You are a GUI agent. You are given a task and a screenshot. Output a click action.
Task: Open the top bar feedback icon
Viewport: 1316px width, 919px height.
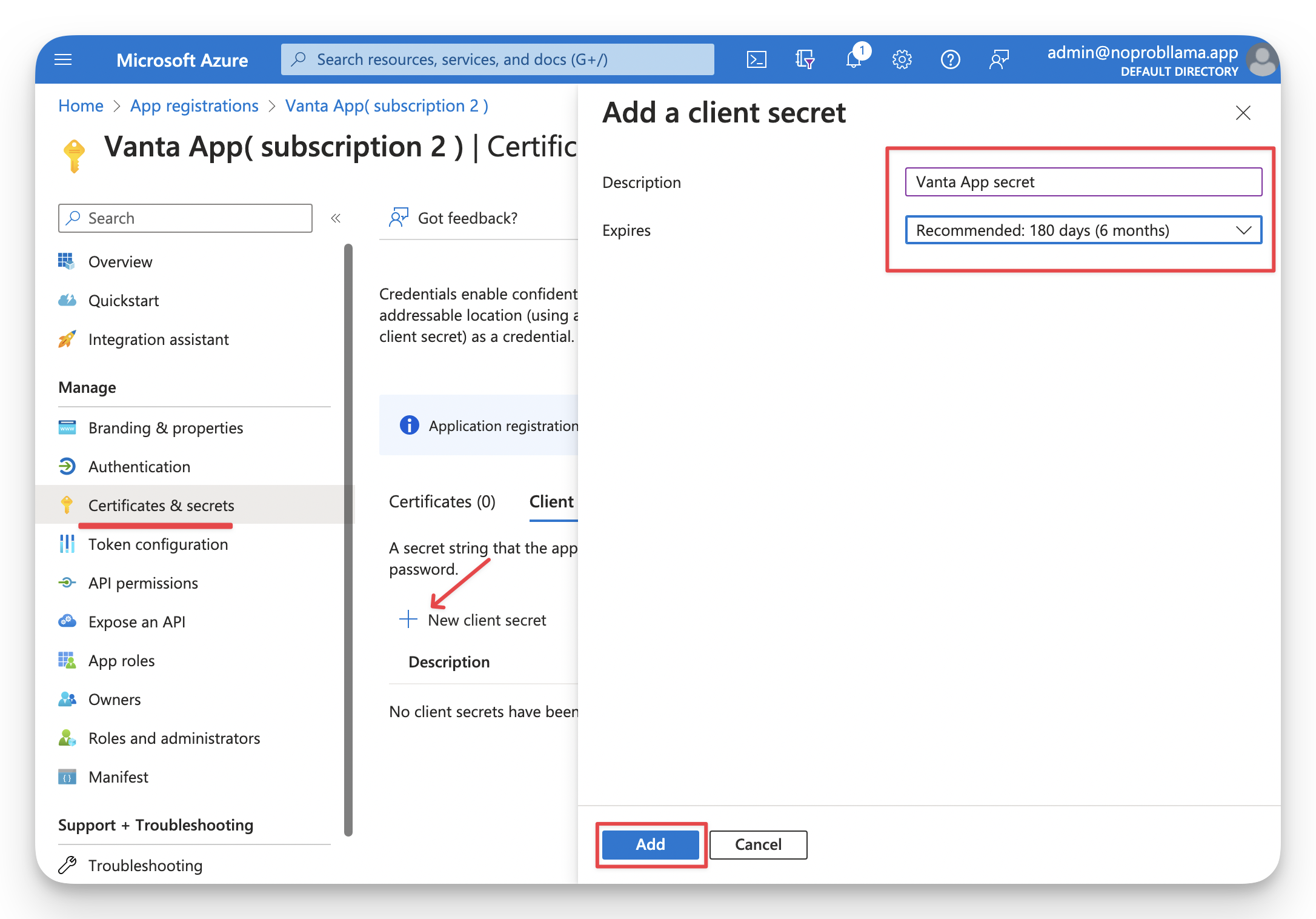999,59
